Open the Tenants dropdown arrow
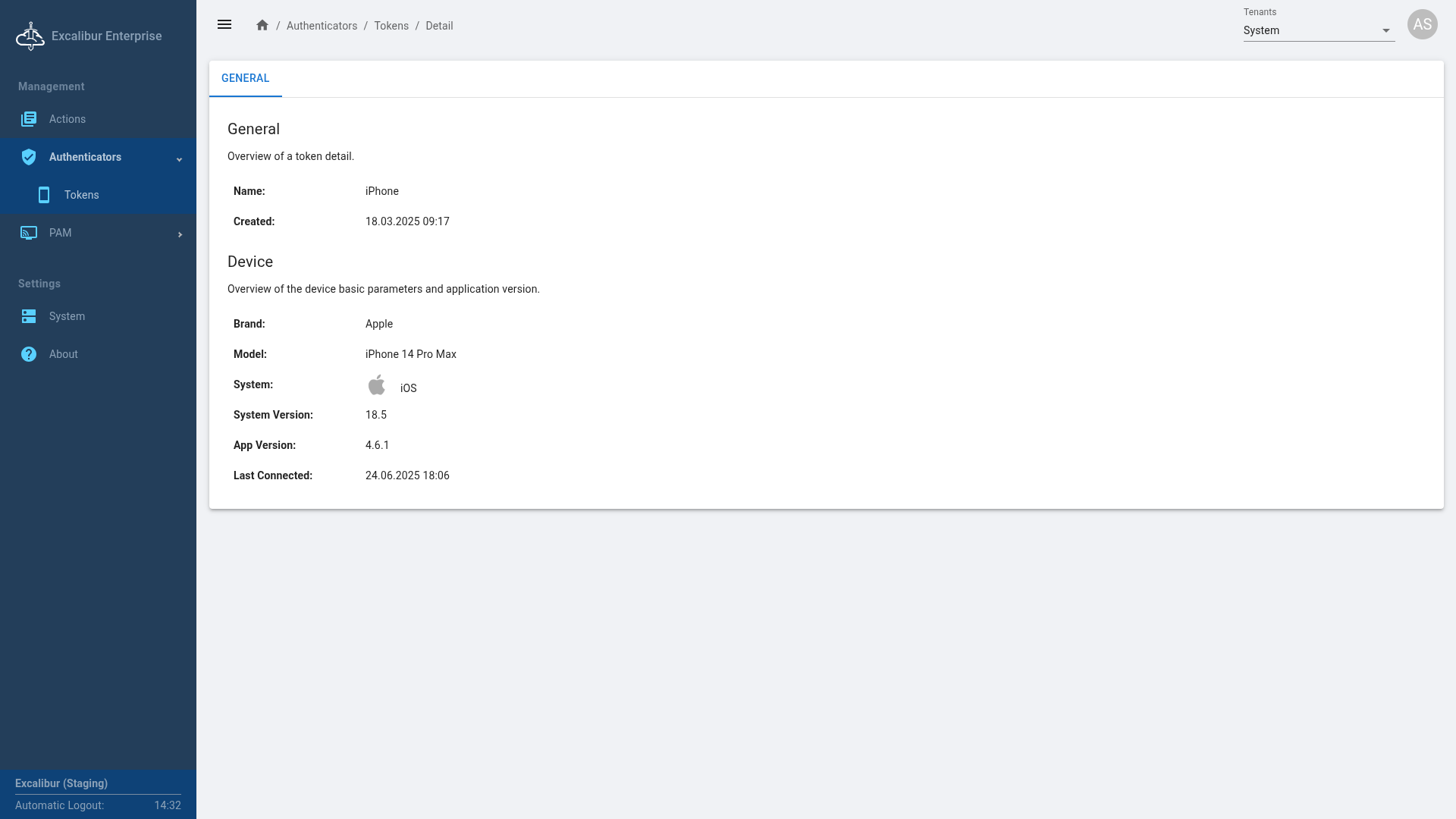The height and width of the screenshot is (819, 1456). tap(1385, 31)
